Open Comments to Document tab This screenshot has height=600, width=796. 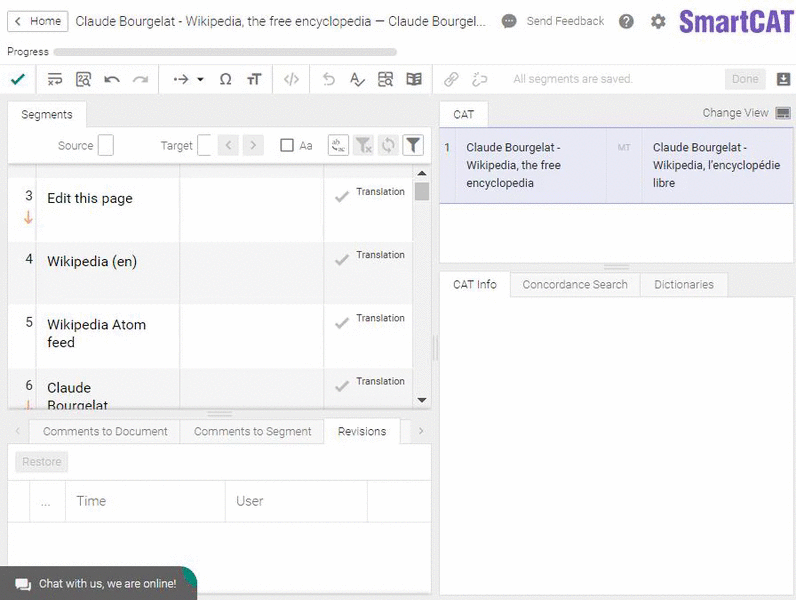pos(105,431)
